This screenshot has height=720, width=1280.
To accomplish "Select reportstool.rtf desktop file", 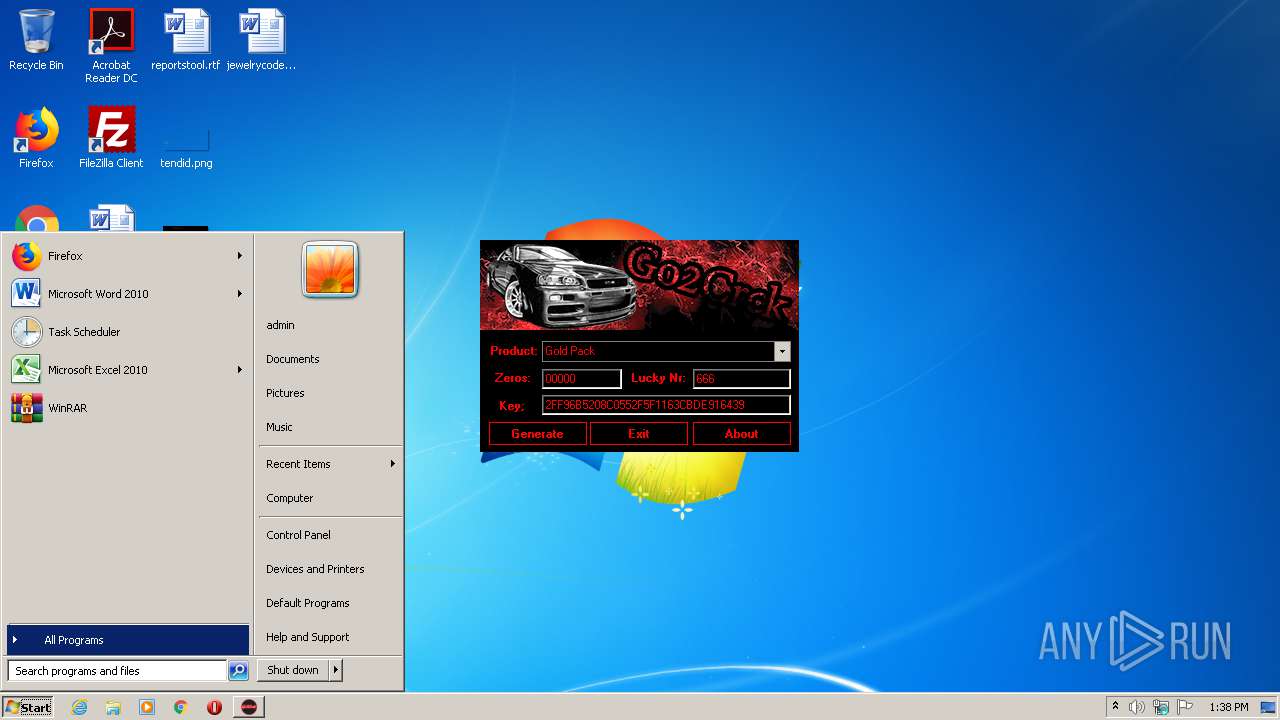I will [x=186, y=40].
